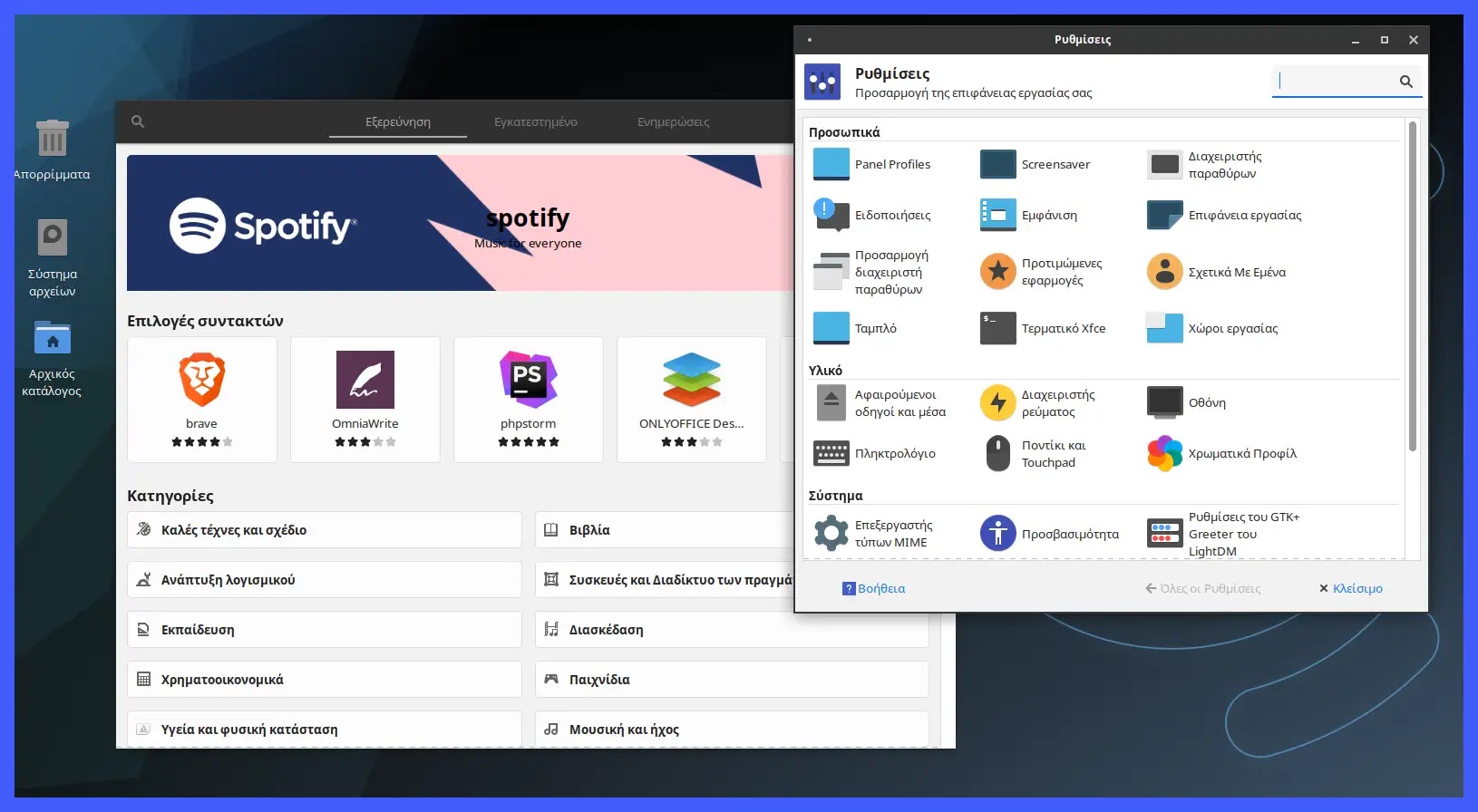Open Αφαιρούμενοι οδηγοί και μέσα
Image resolution: width=1478 pixels, height=812 pixels.
pyautogui.click(x=880, y=402)
